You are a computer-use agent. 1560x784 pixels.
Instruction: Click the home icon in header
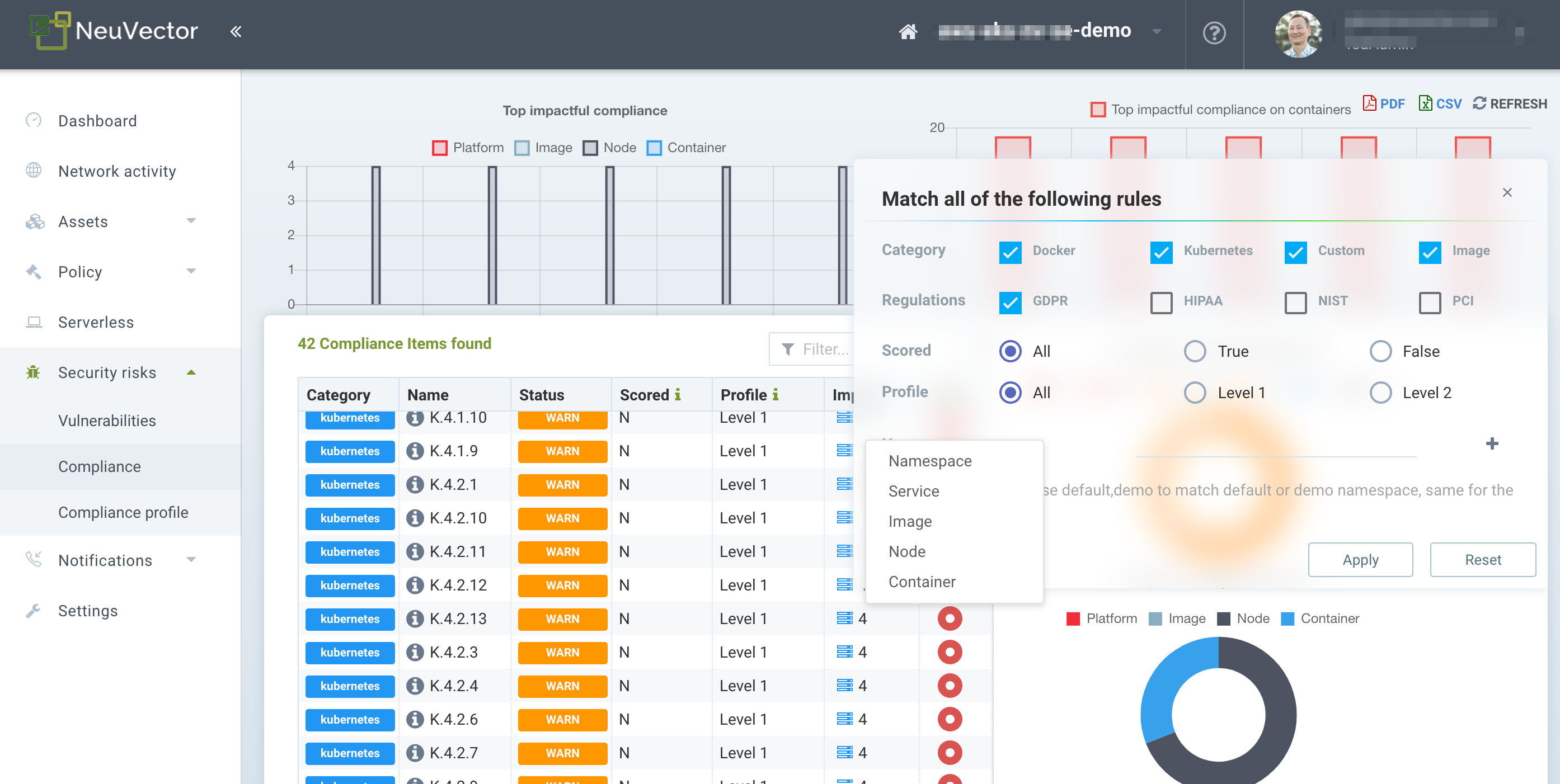pos(907,31)
